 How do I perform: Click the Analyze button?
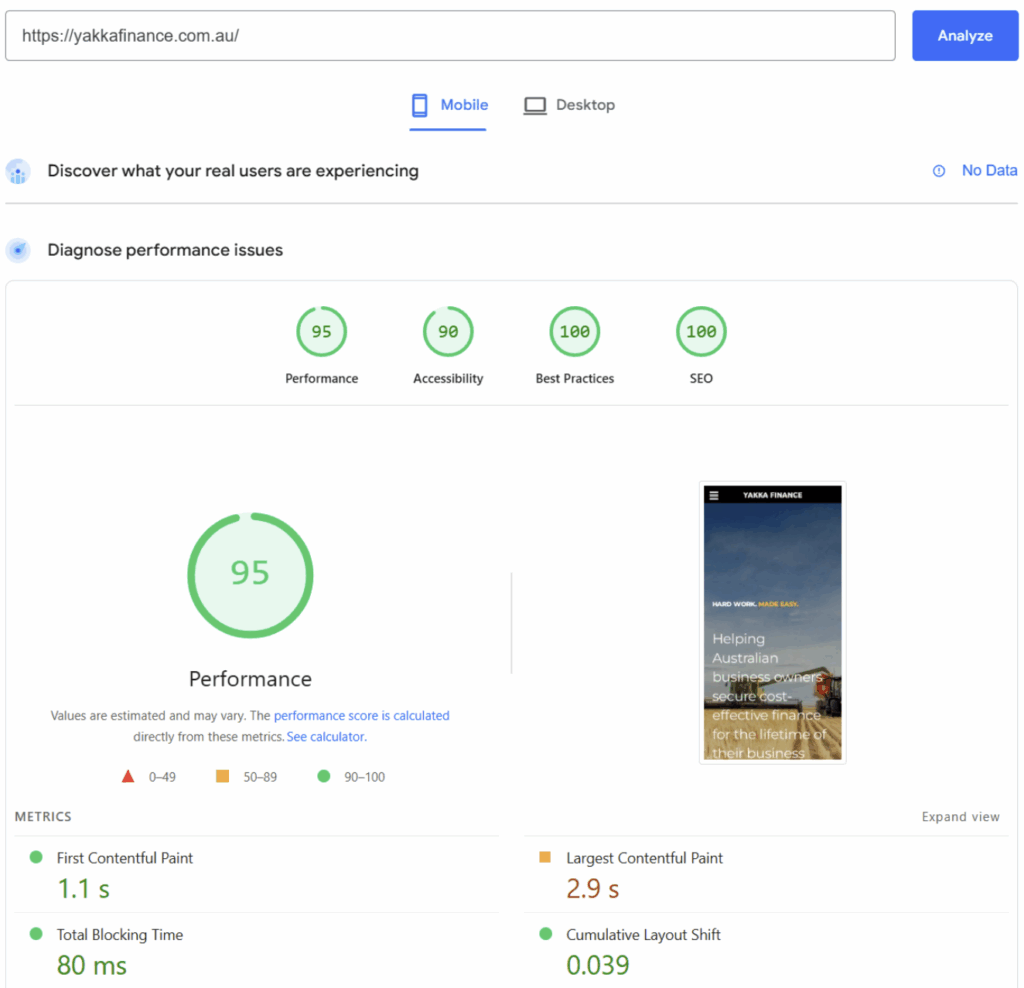pos(964,36)
